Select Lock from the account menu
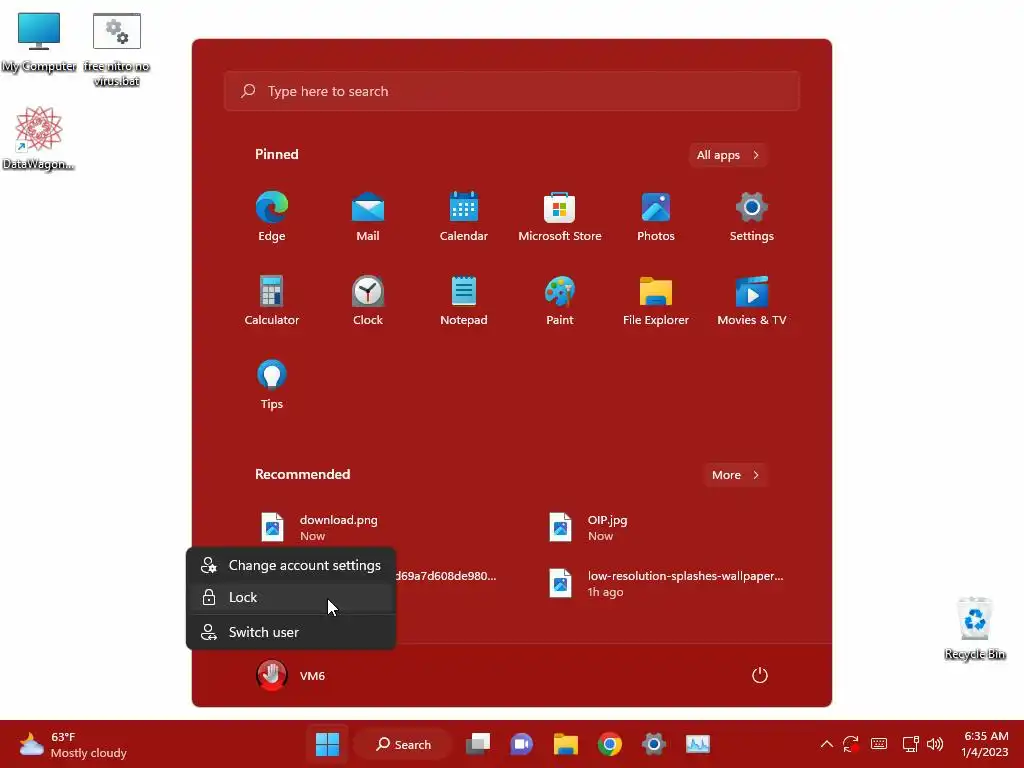 coord(291,597)
